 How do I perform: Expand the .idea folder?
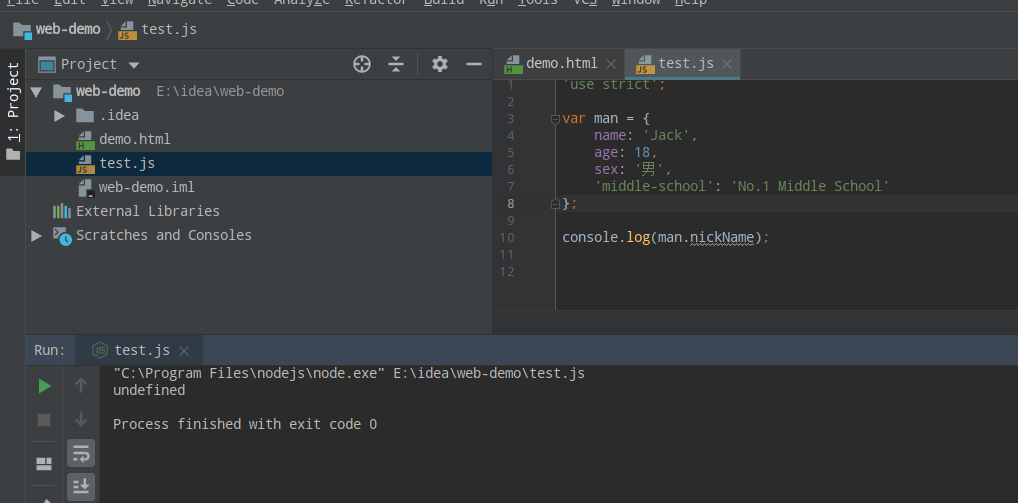60,116
